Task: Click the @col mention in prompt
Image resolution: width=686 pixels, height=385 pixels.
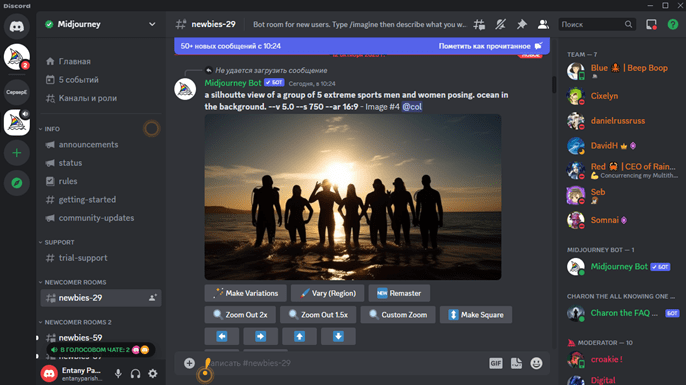Action: [x=412, y=107]
